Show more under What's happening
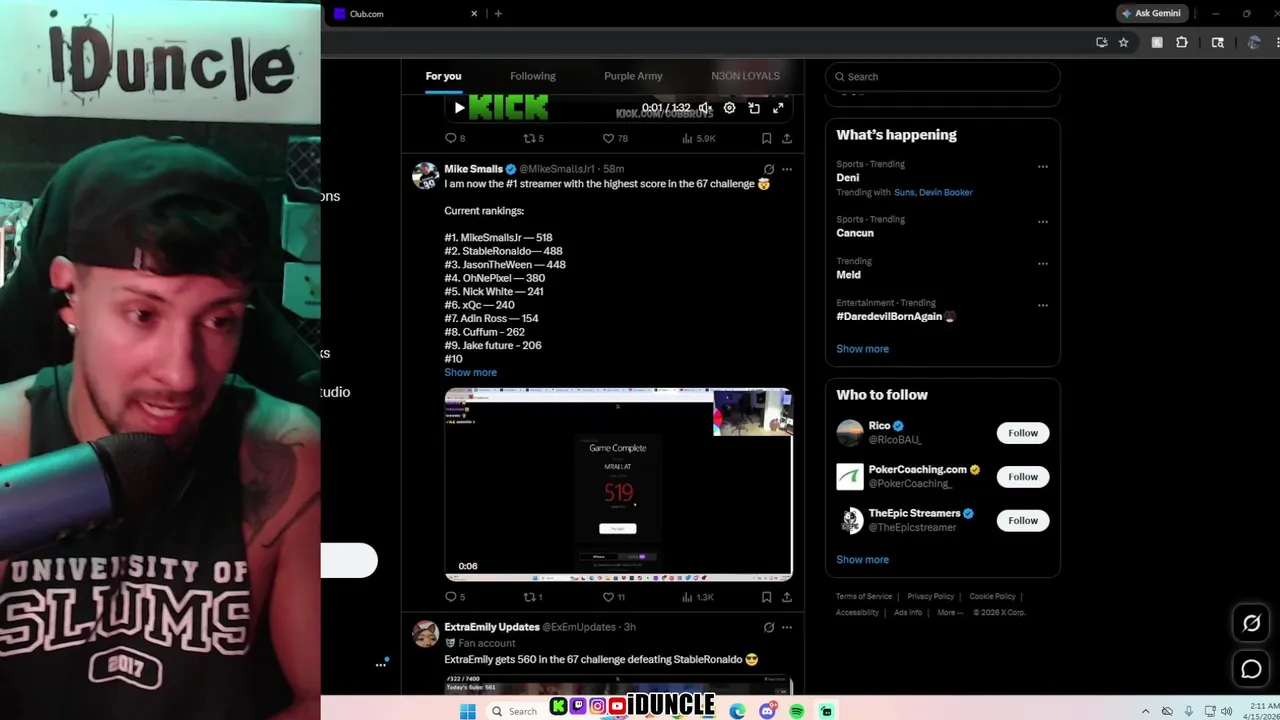1280x720 pixels. pos(862,349)
